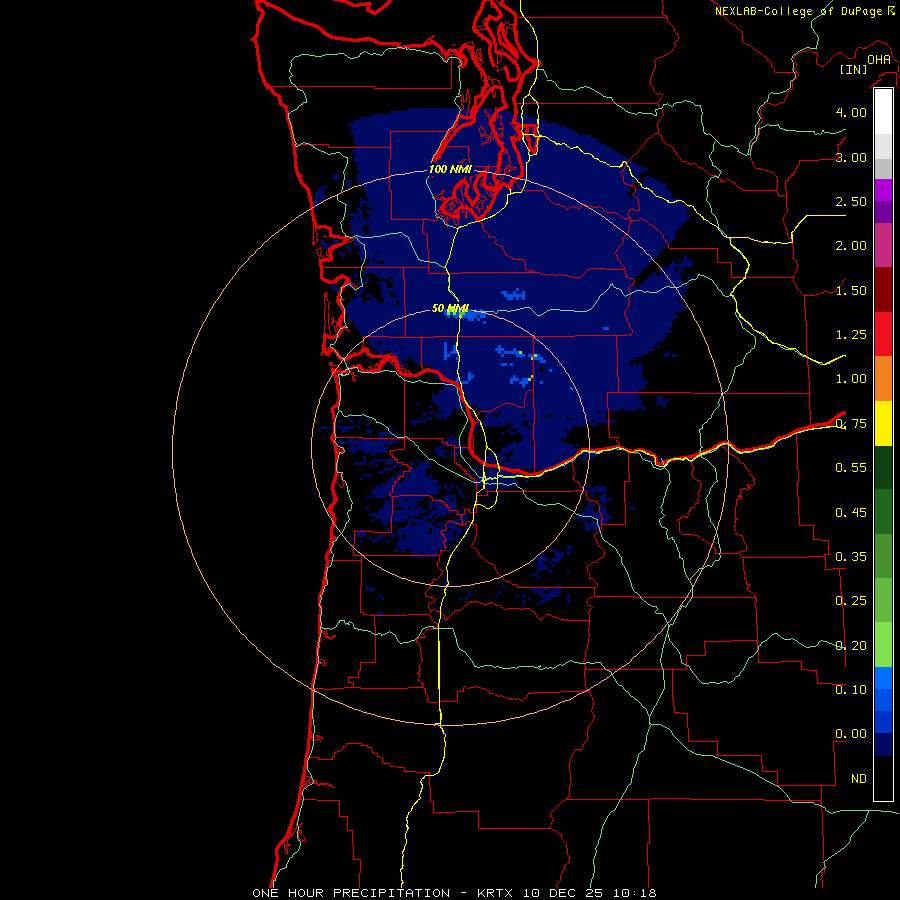Click the ND legend label

pos(859,779)
